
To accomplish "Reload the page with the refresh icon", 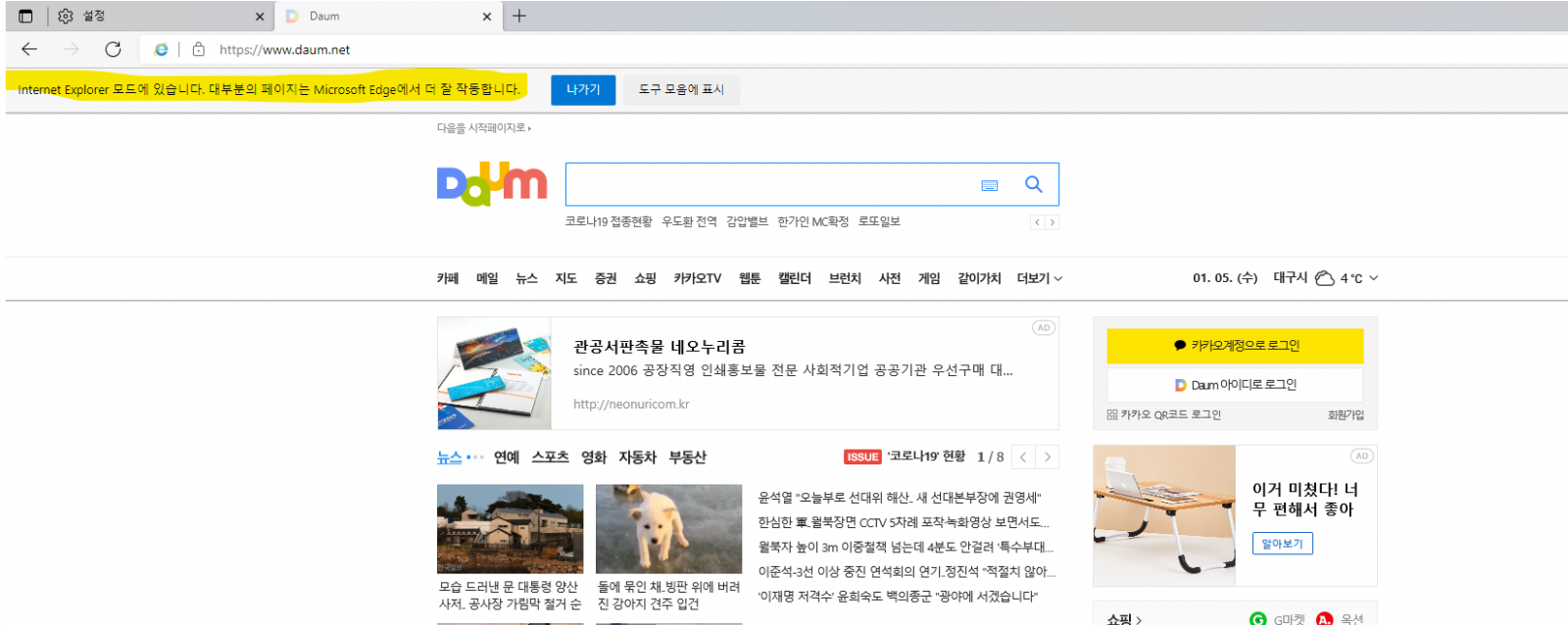I will pos(113,49).
